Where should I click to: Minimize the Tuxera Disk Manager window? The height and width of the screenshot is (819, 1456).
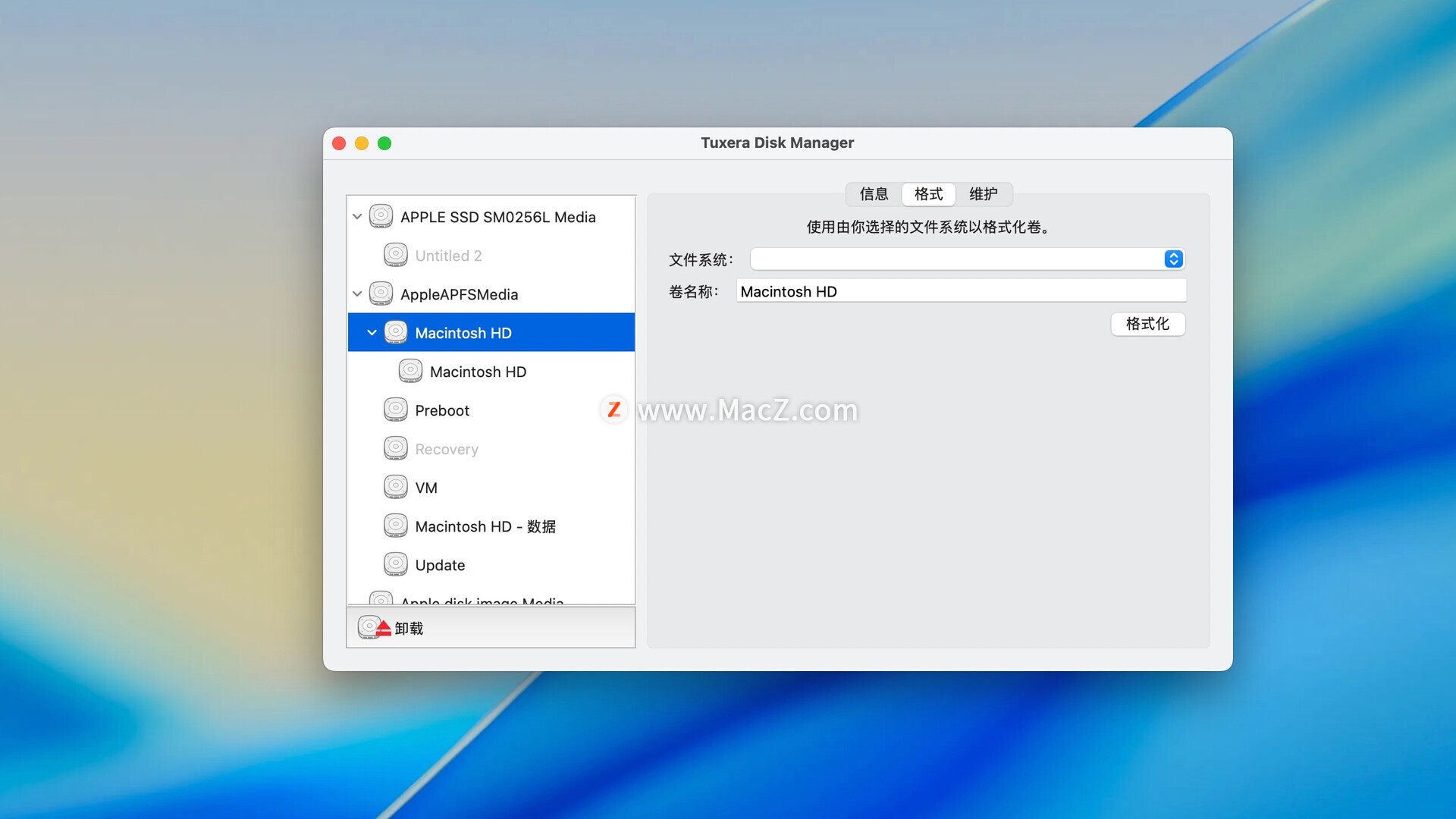click(x=362, y=143)
